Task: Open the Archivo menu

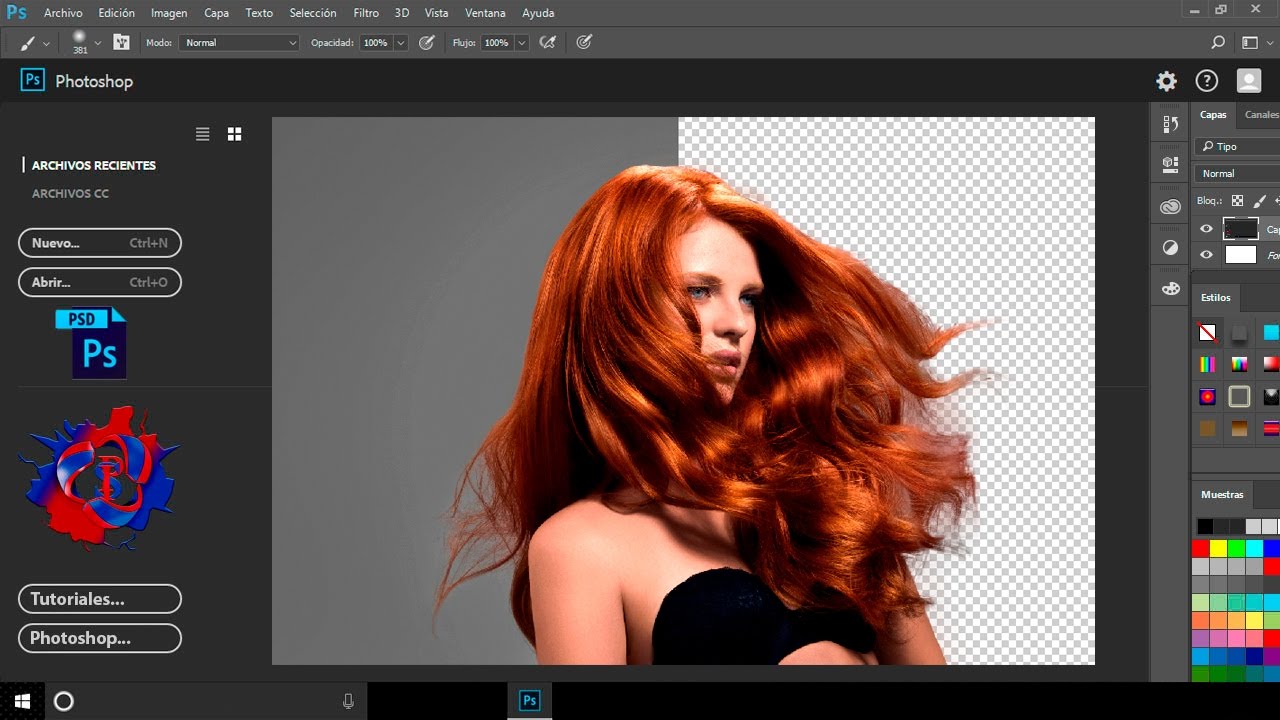Action: [x=63, y=13]
